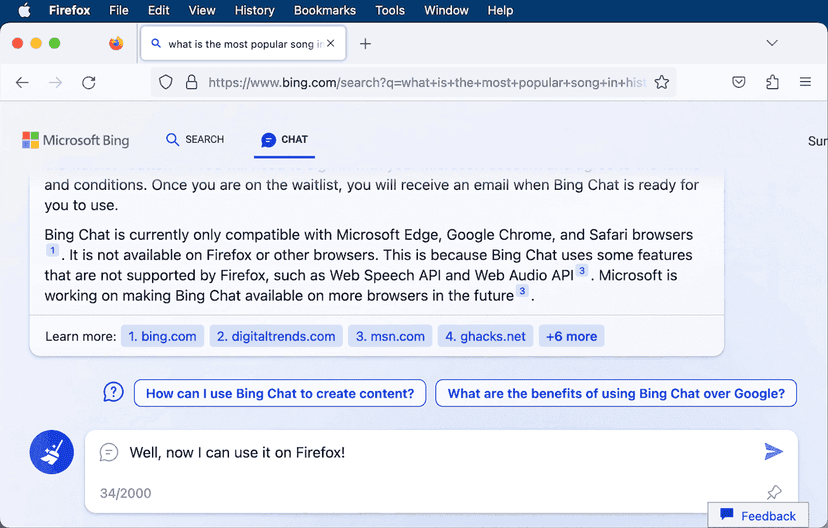Click the New topic broom icon
The image size is (828, 528).
click(x=52, y=453)
